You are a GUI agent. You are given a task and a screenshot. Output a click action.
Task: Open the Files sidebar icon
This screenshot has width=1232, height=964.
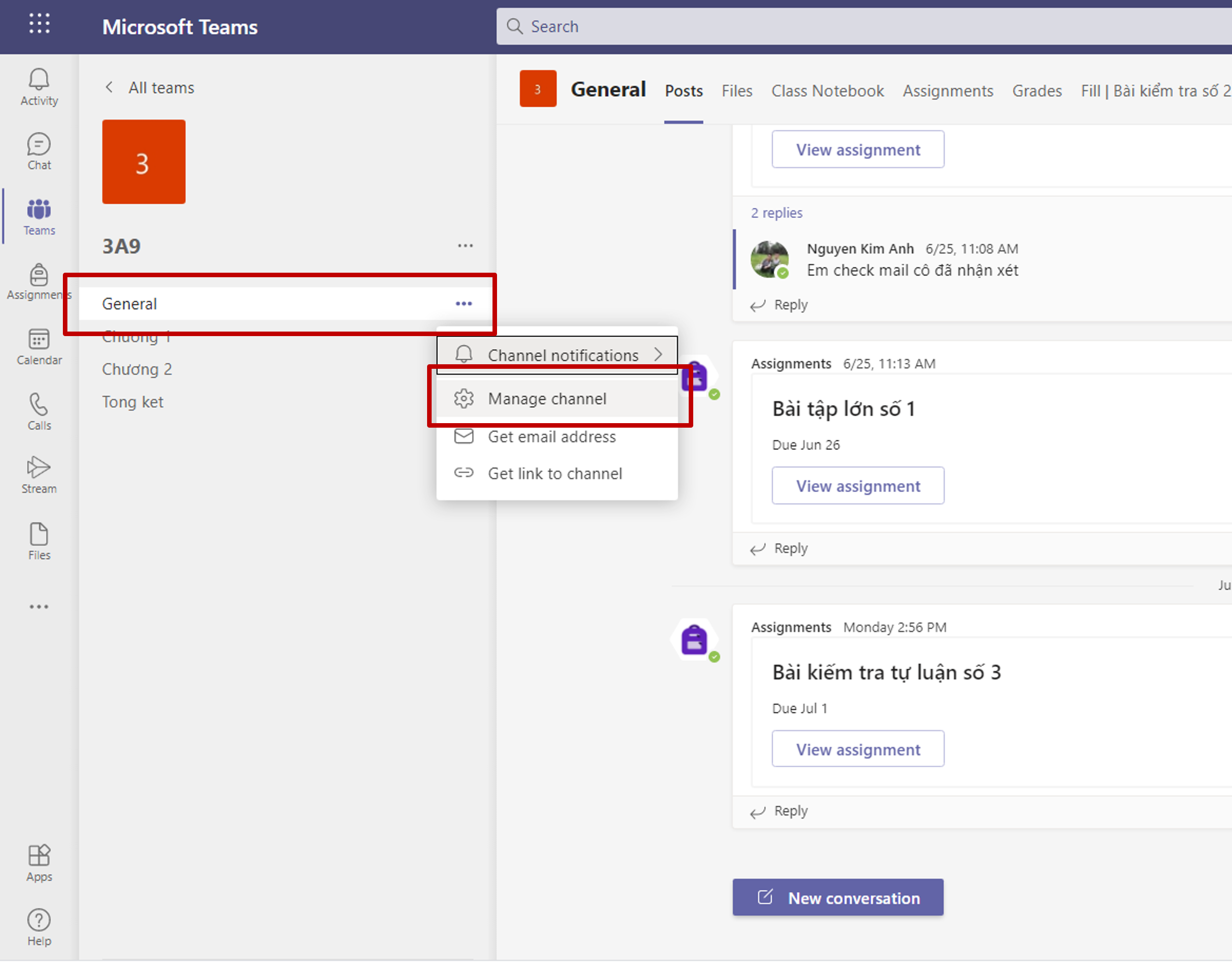(x=39, y=541)
